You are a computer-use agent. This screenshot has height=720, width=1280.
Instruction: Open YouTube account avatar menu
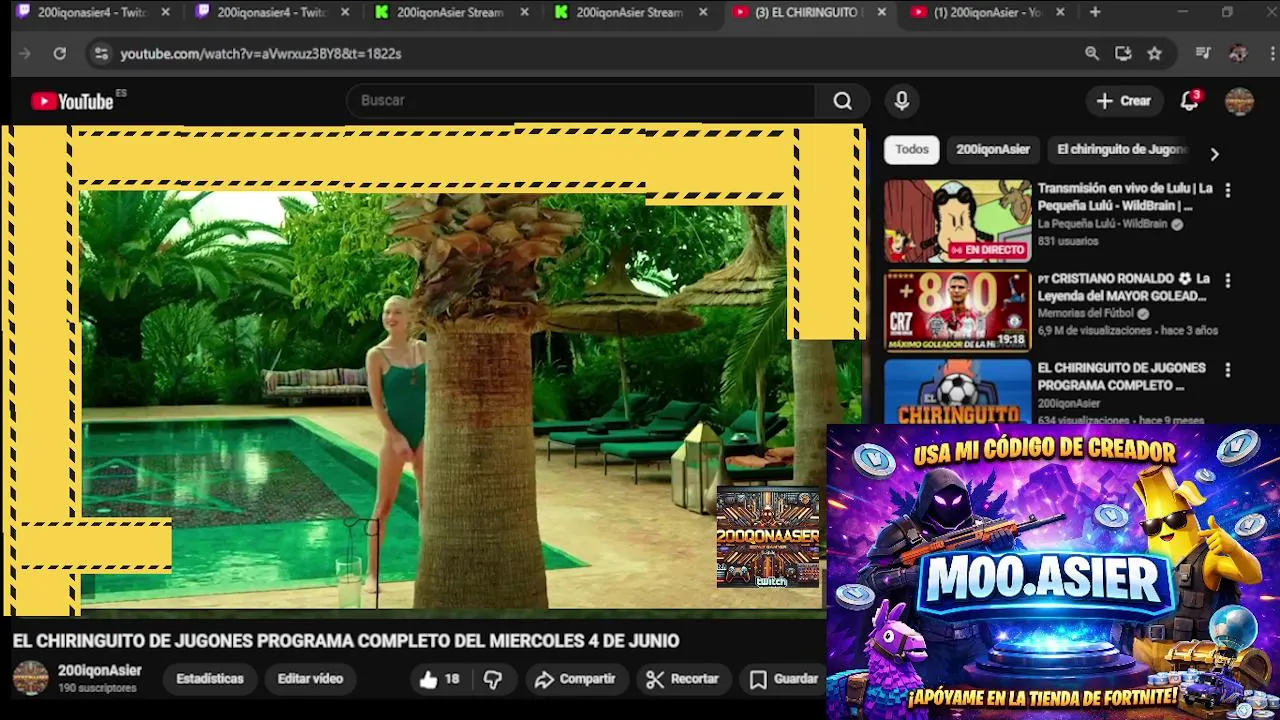(1239, 101)
